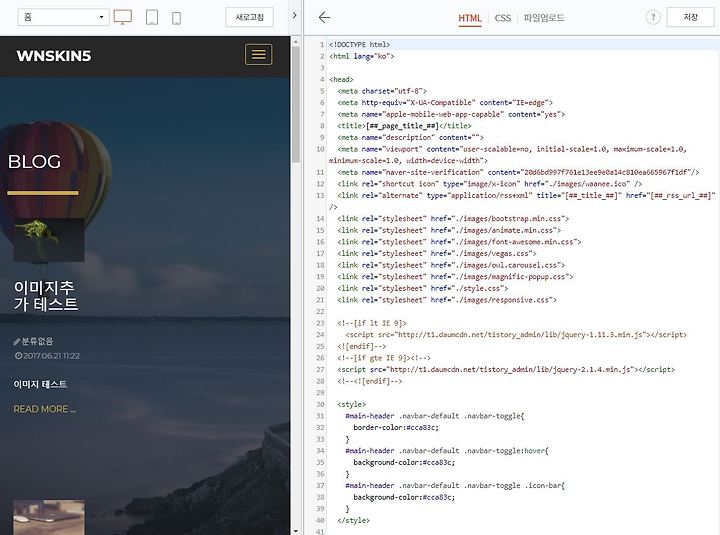Open the preview page dropdown showing 홈

(x=63, y=17)
